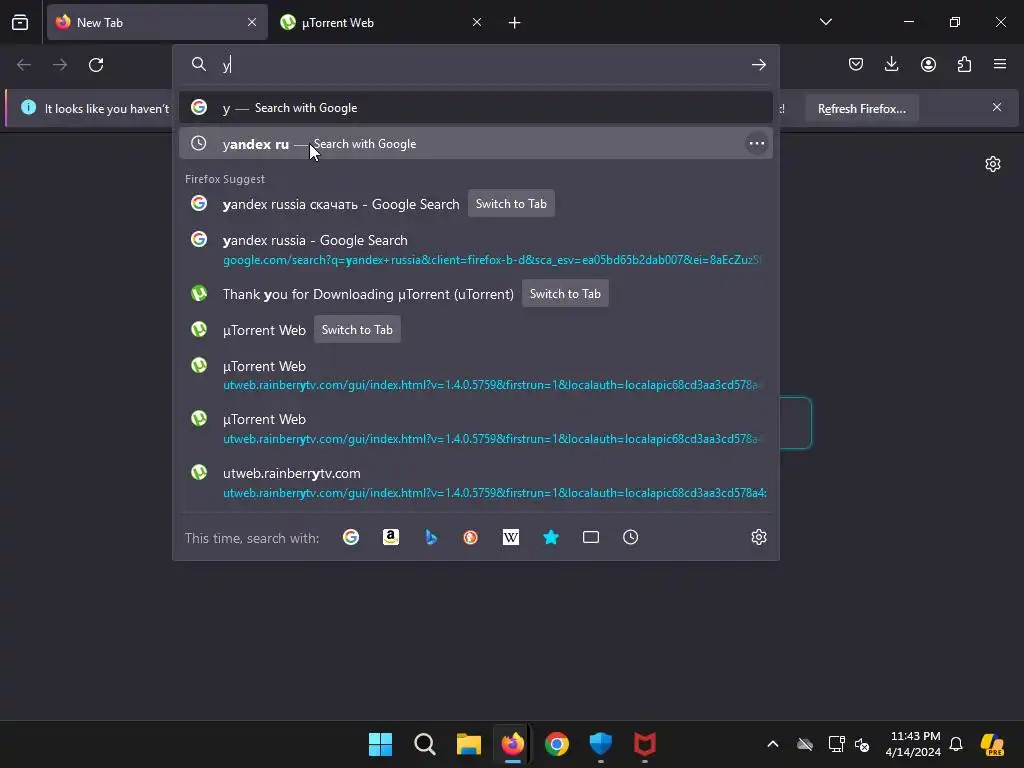Launch Google Chrome from taskbar
Screen dimensions: 1024x768
coord(556,744)
